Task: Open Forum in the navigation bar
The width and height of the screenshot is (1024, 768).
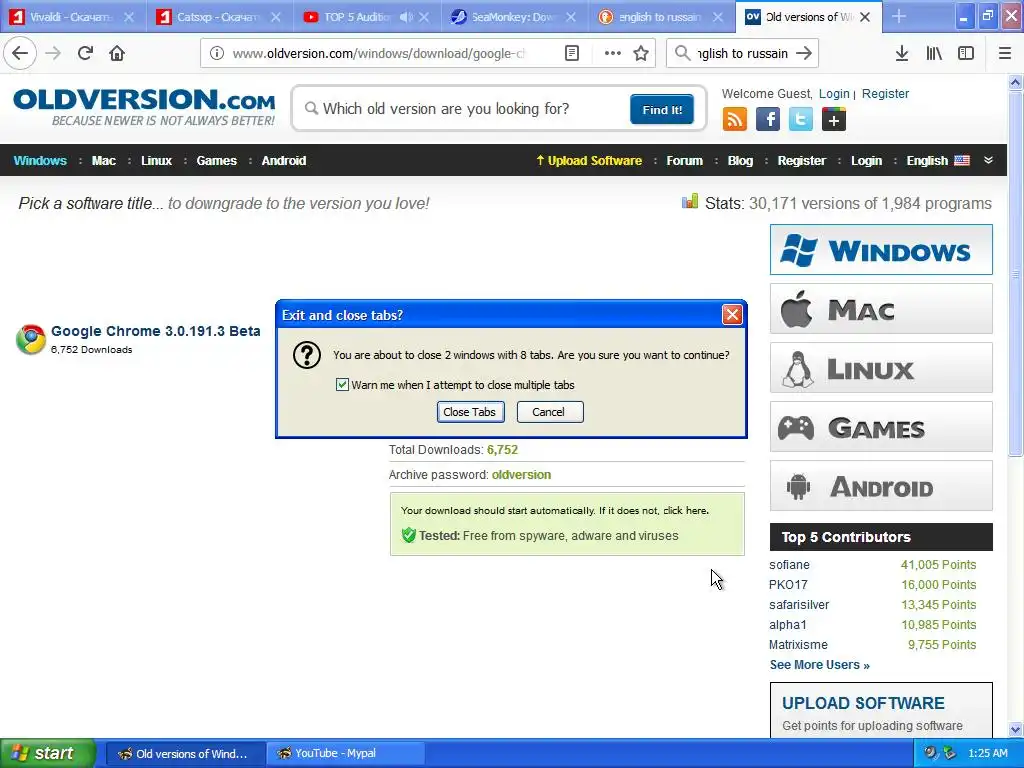Action: coord(684,161)
